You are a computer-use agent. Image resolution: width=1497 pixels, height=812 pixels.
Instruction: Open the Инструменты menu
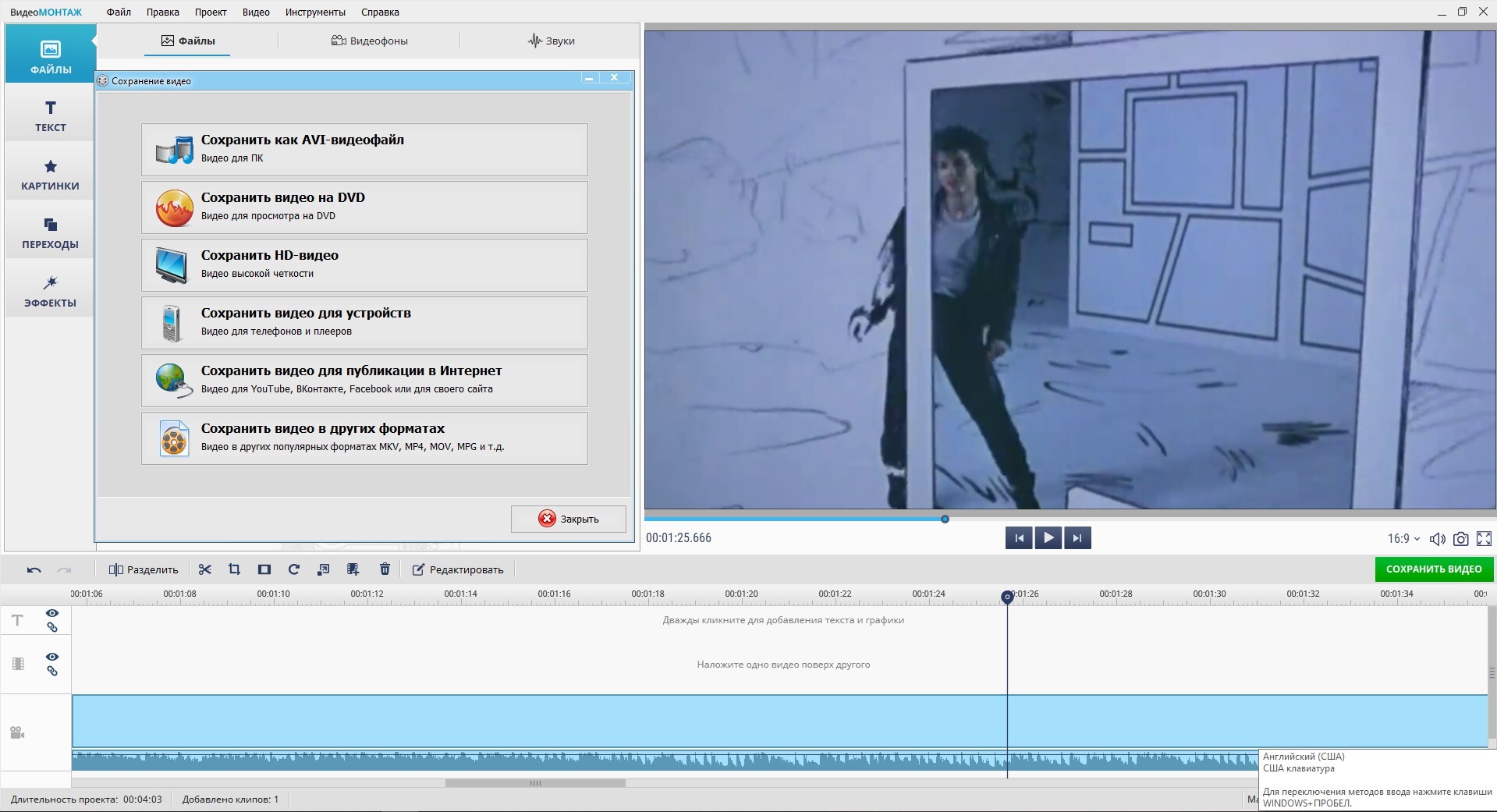(315, 12)
